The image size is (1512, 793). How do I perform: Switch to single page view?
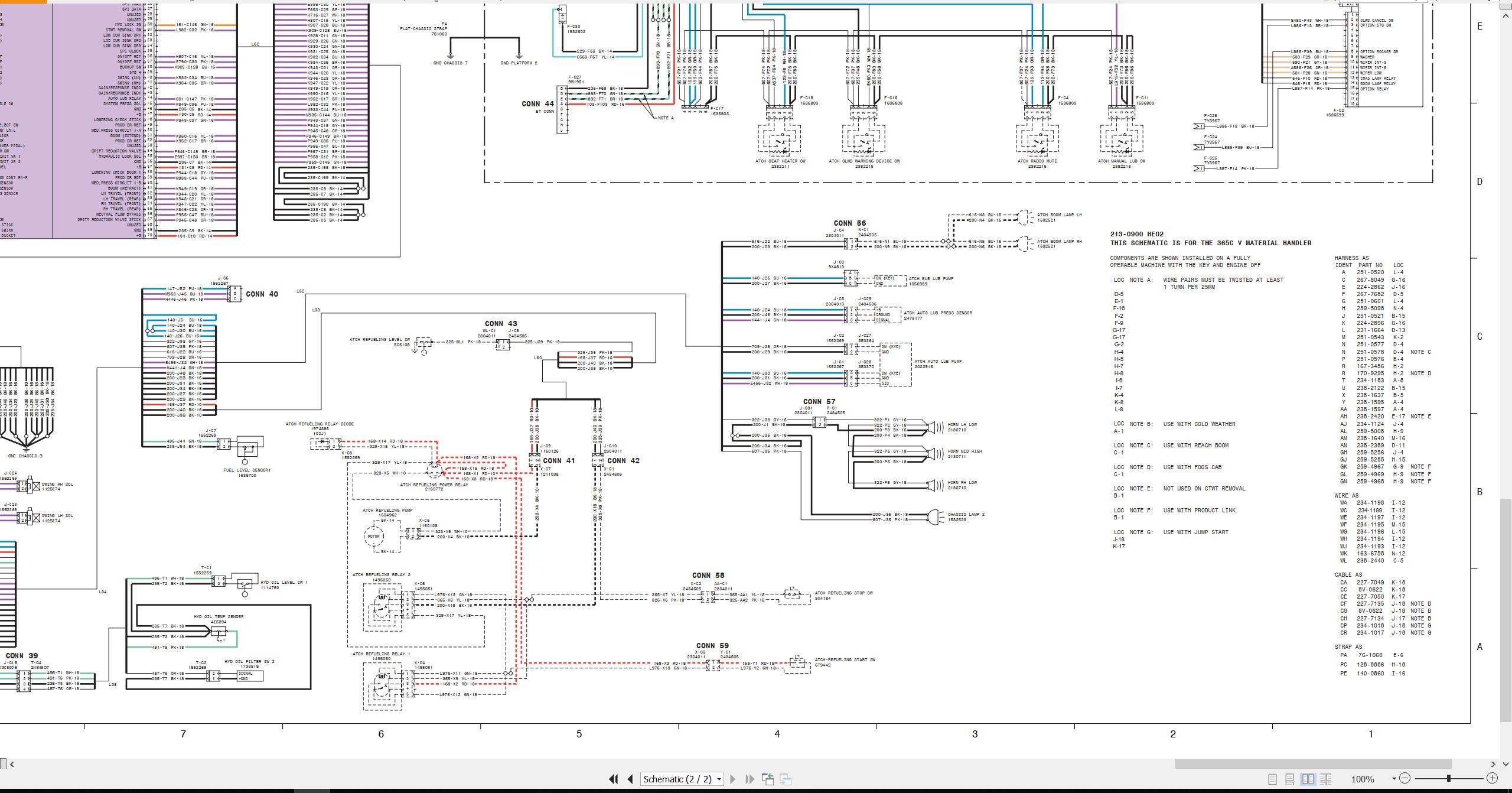(1273, 779)
